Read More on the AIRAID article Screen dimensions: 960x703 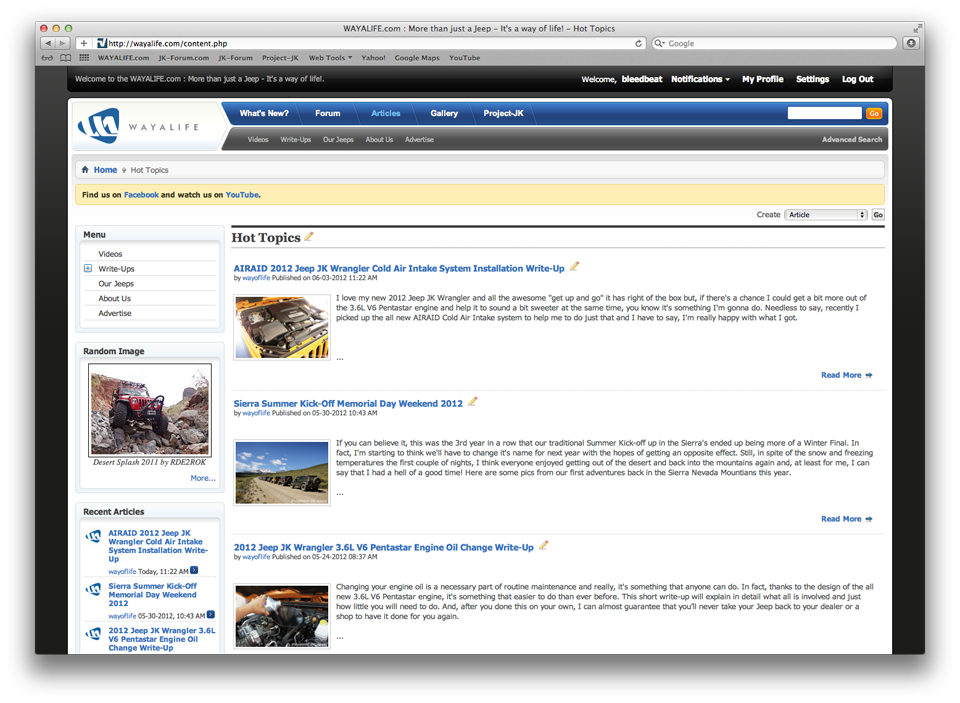[846, 375]
